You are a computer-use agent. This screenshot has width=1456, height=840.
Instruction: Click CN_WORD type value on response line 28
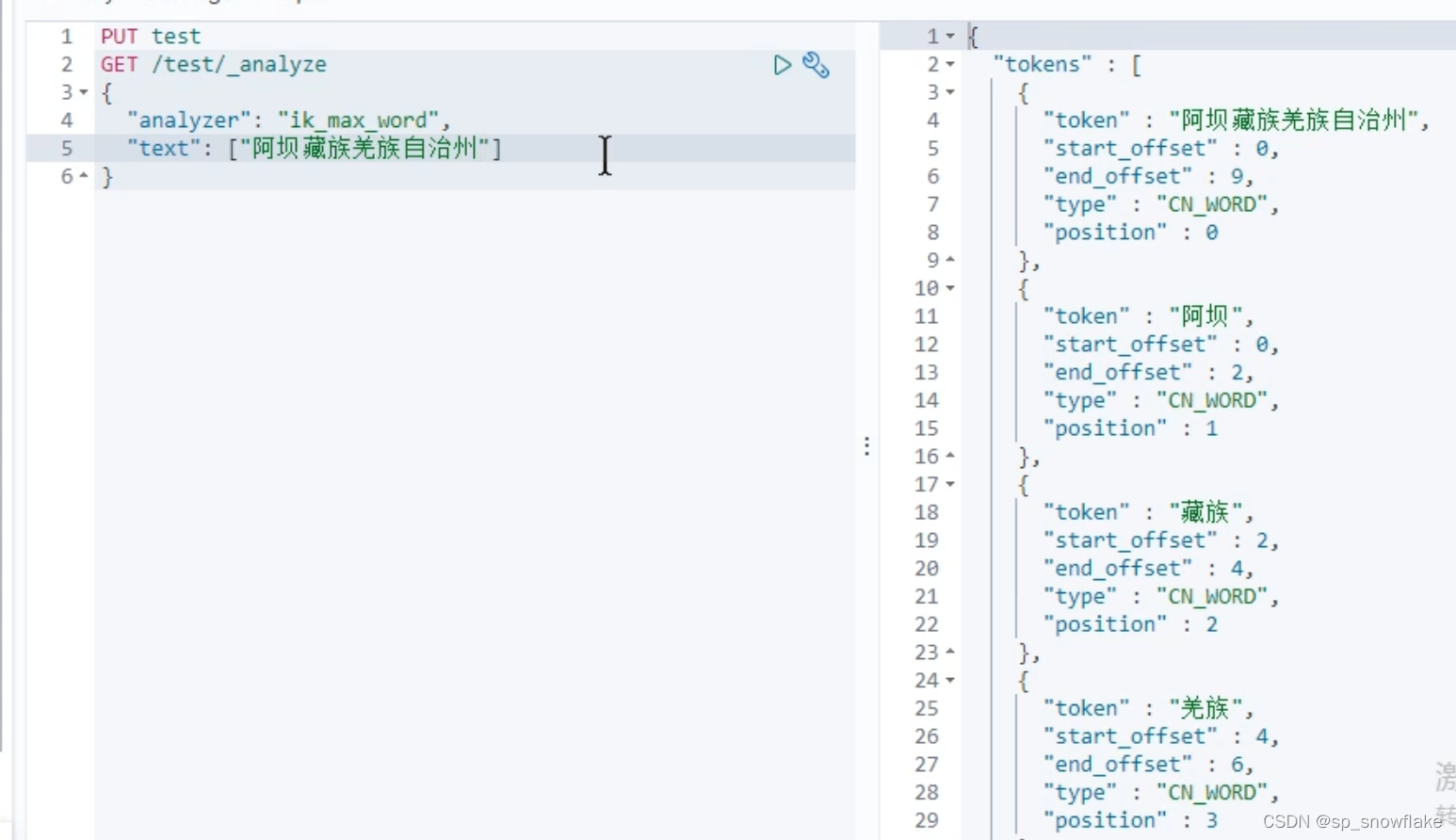coord(1212,792)
